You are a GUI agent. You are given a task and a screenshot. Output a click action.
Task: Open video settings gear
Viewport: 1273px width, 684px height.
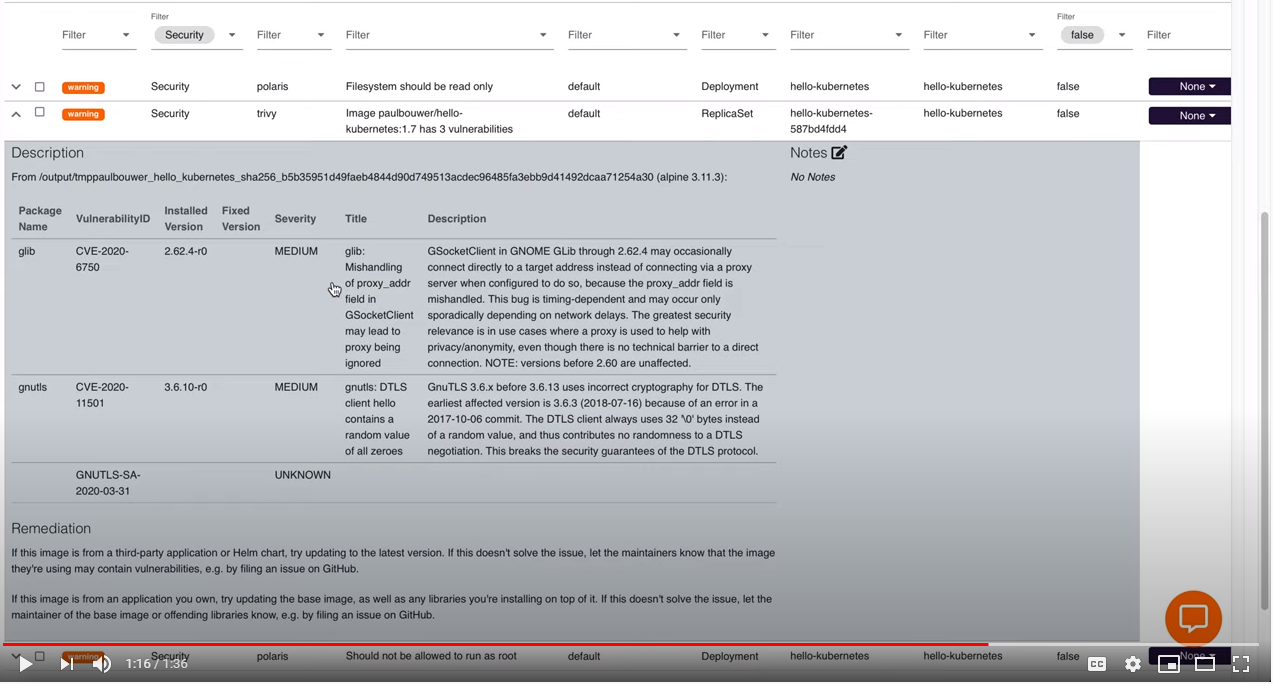pyautogui.click(x=1133, y=664)
